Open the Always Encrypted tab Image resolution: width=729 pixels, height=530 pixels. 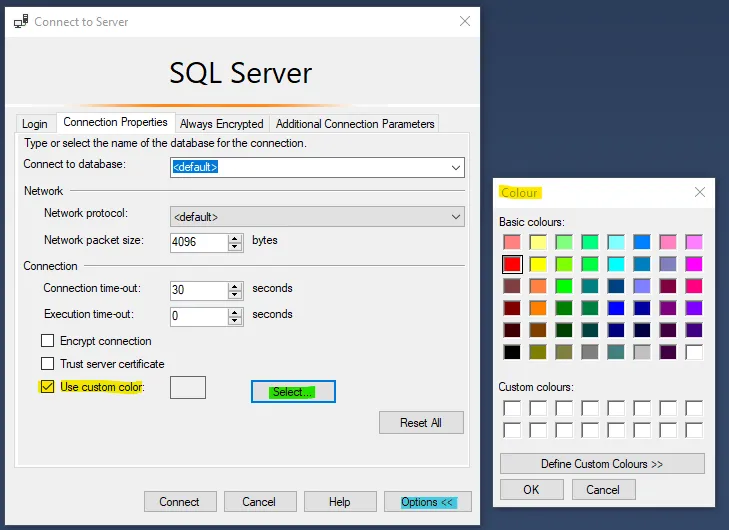pyautogui.click(x=222, y=124)
